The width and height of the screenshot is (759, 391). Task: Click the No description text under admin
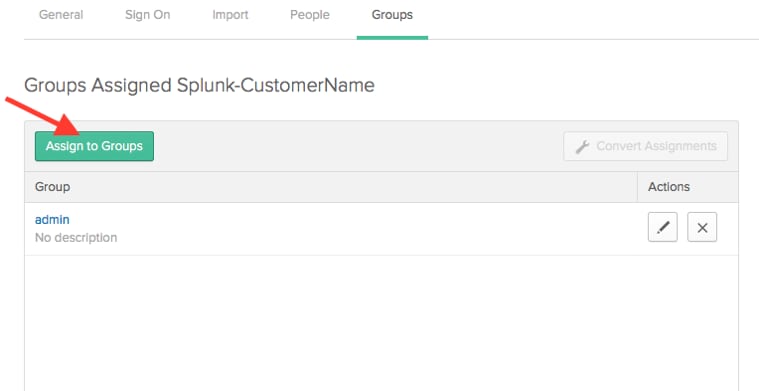coord(76,238)
